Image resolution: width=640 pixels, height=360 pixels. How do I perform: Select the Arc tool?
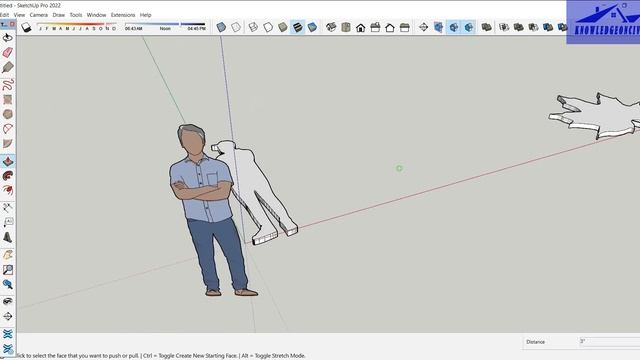7,129
